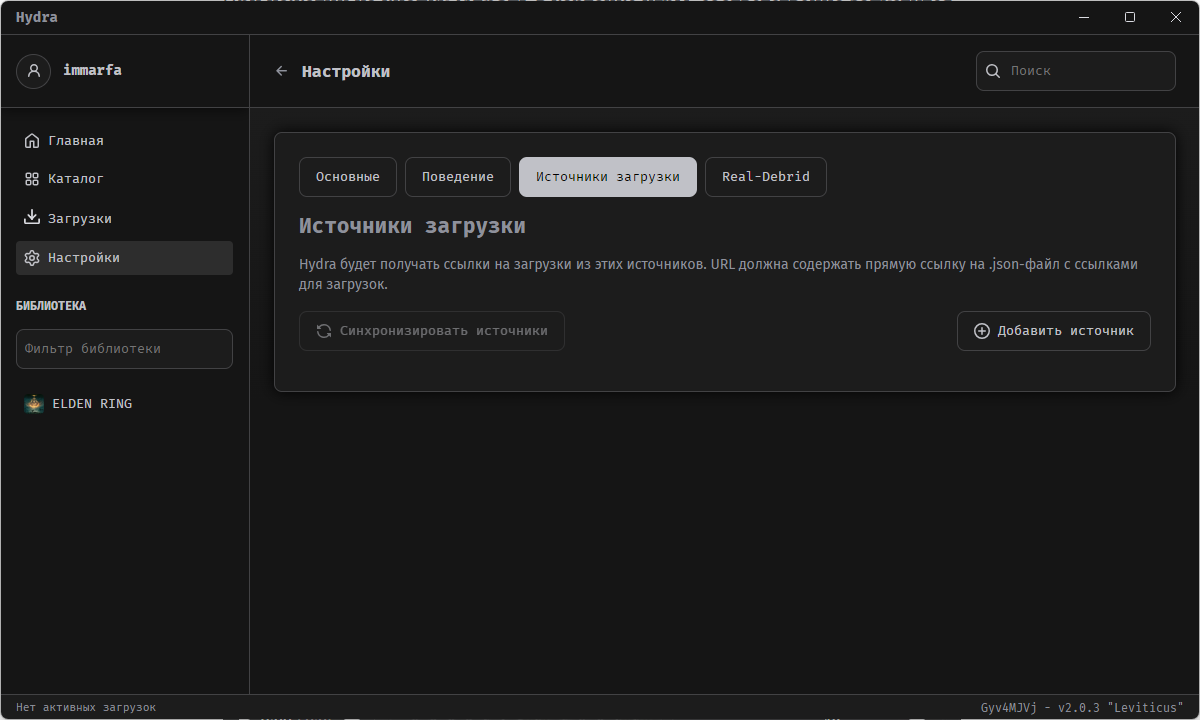Click the sync arrows icon
Viewport: 1200px width, 720px height.
324,331
